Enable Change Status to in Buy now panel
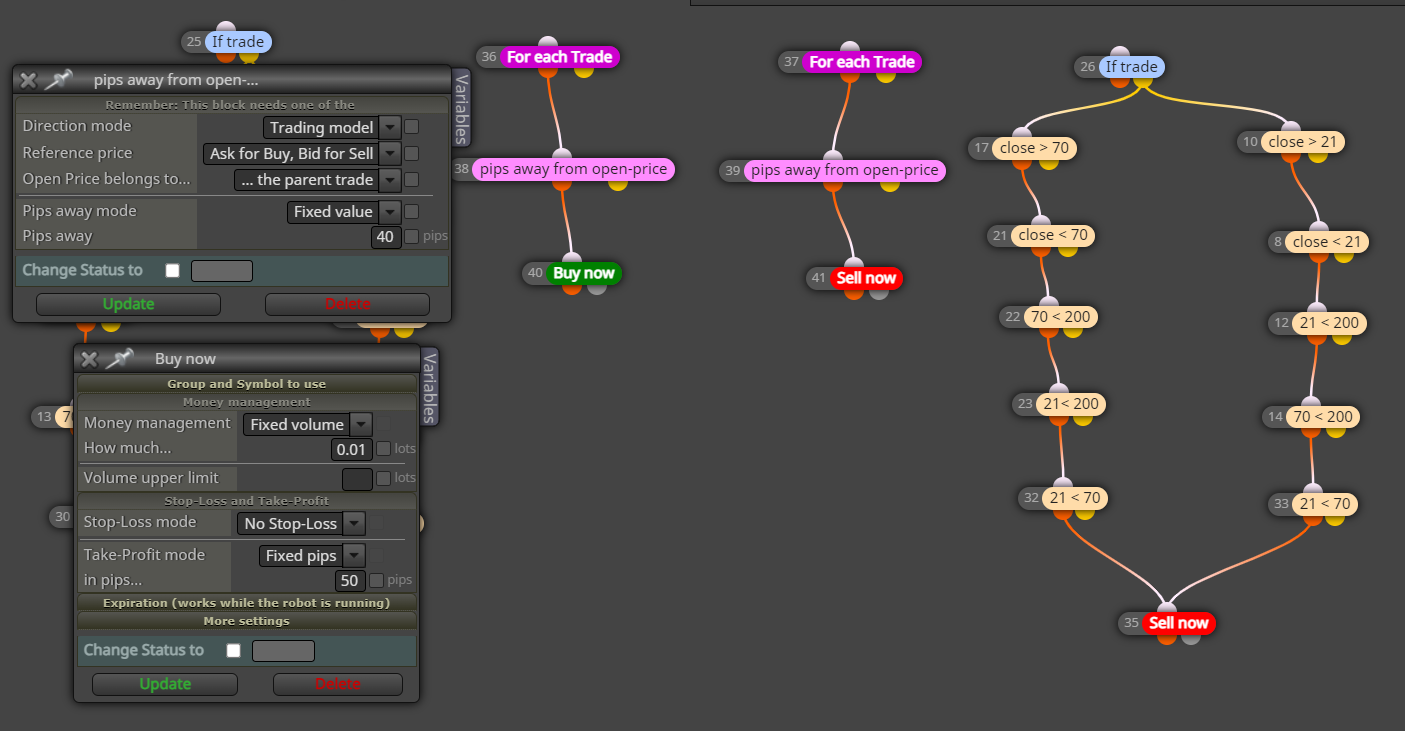Screen dimensions: 1405x731 tap(234, 650)
